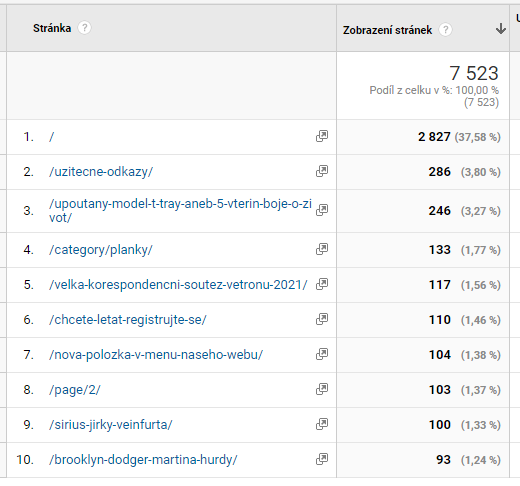Click the Stránka column header
The width and height of the screenshot is (520, 486).
pyautogui.click(x=52, y=28)
